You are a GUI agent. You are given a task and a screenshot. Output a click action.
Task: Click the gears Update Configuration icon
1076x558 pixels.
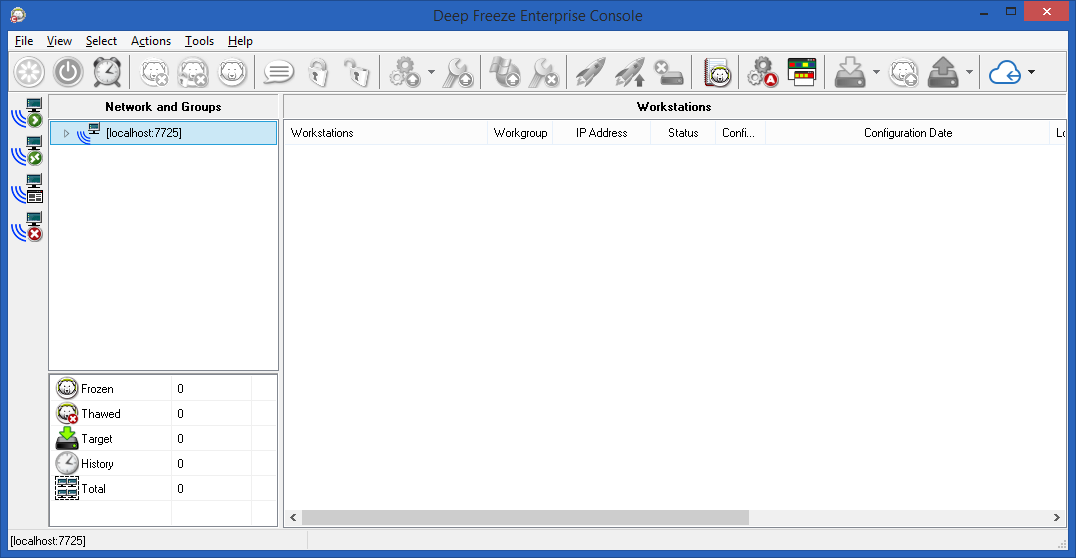tap(405, 72)
